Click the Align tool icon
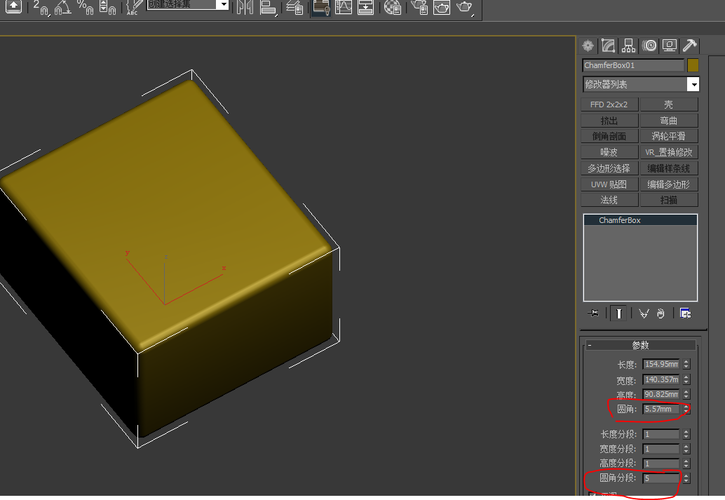Viewport: 725px width, 500px height. pyautogui.click(x=268, y=7)
